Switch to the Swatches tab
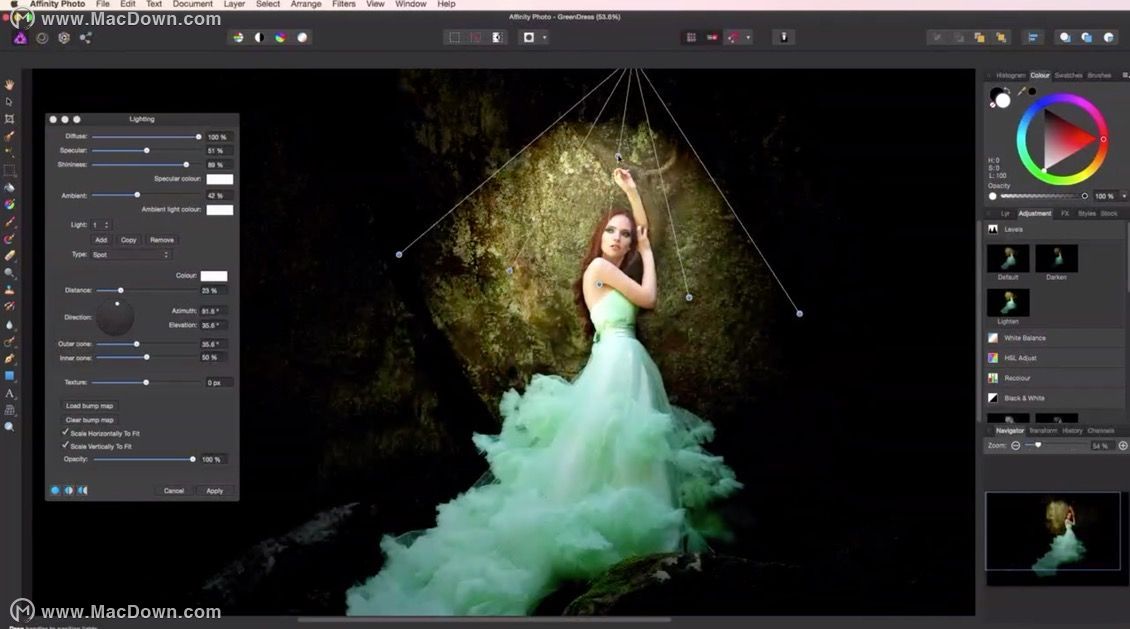Image resolution: width=1130 pixels, height=629 pixels. pos(1068,76)
